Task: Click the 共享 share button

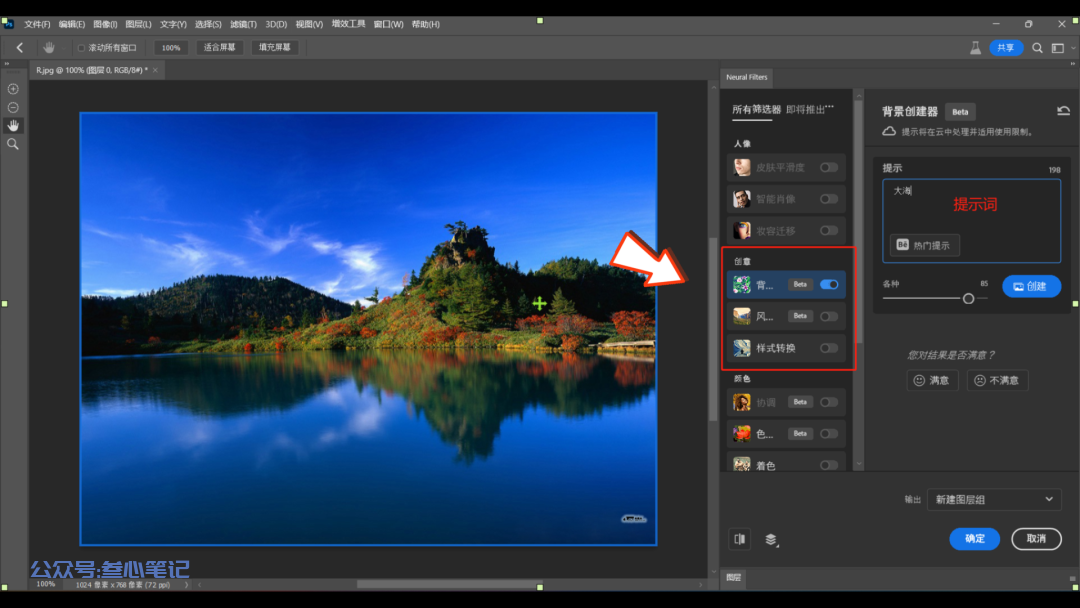Action: click(1006, 48)
